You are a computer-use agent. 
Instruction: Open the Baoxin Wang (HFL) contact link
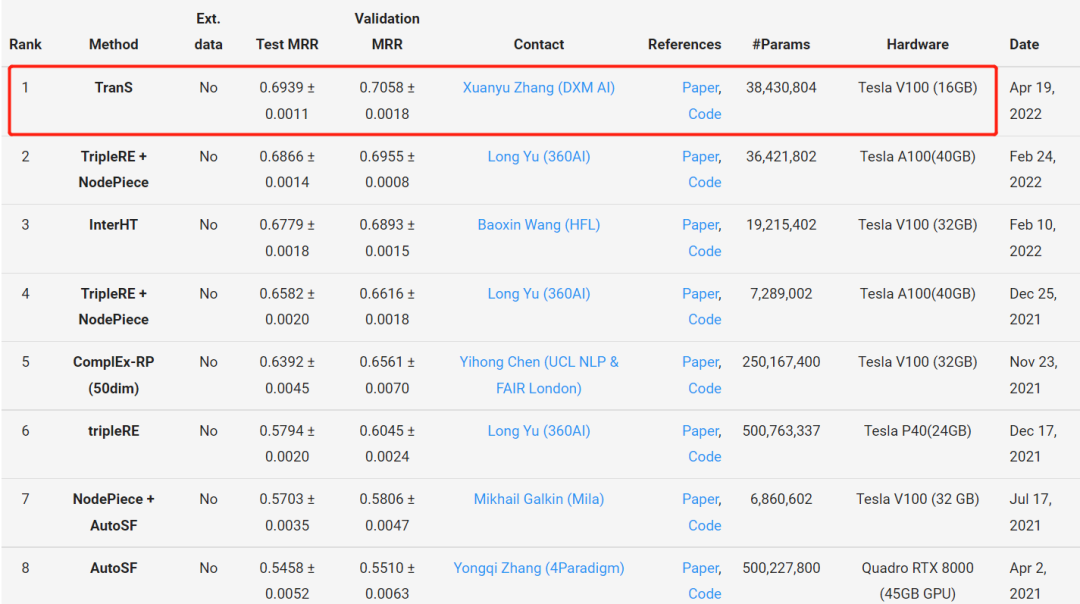538,225
